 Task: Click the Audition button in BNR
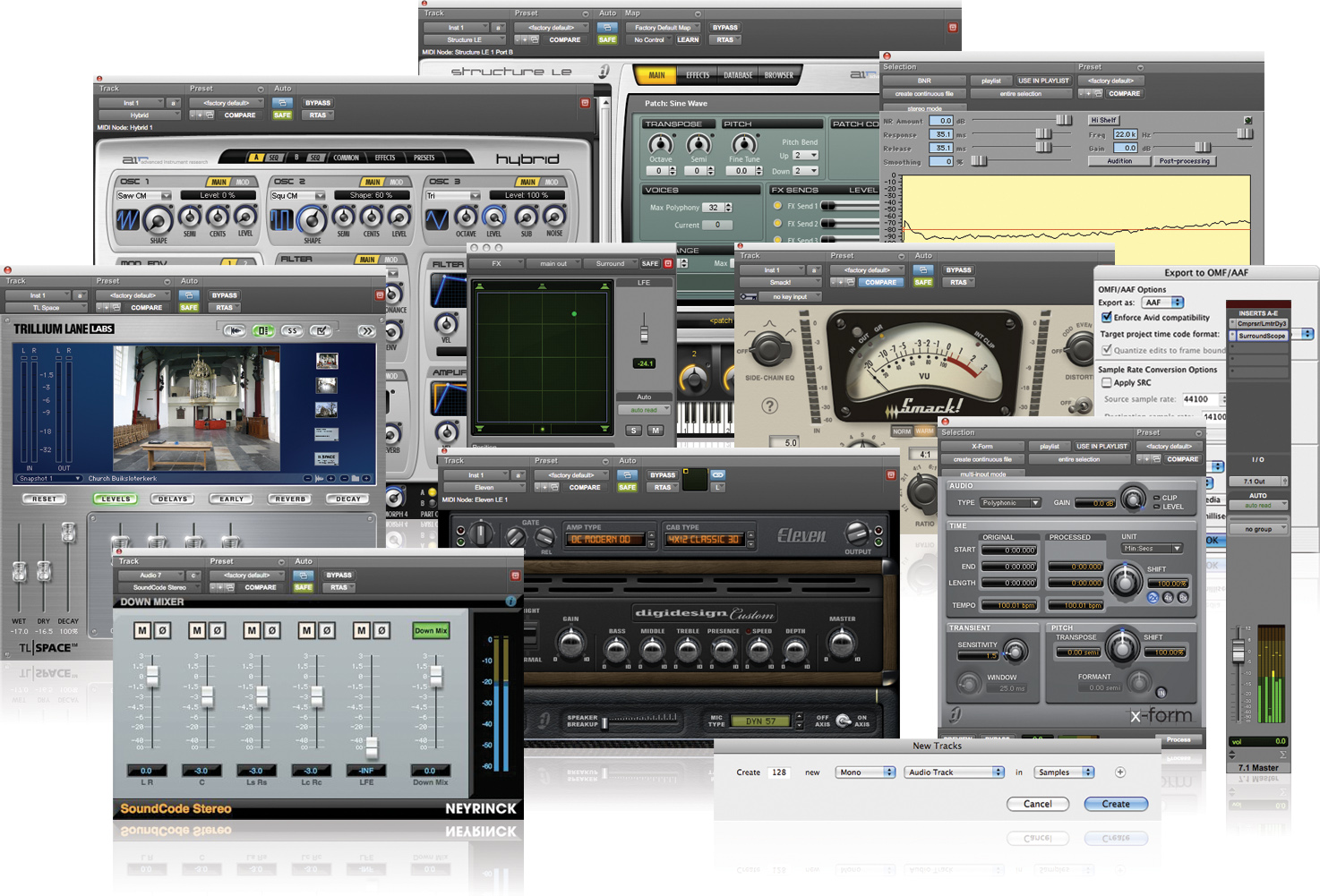click(x=1119, y=161)
